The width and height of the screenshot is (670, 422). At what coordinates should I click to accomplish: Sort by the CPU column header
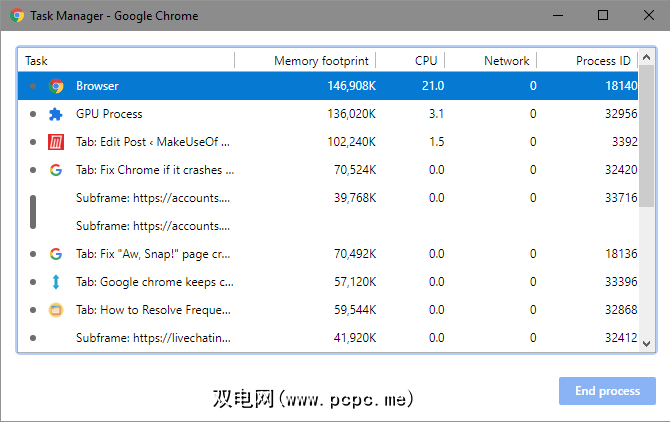point(410,61)
